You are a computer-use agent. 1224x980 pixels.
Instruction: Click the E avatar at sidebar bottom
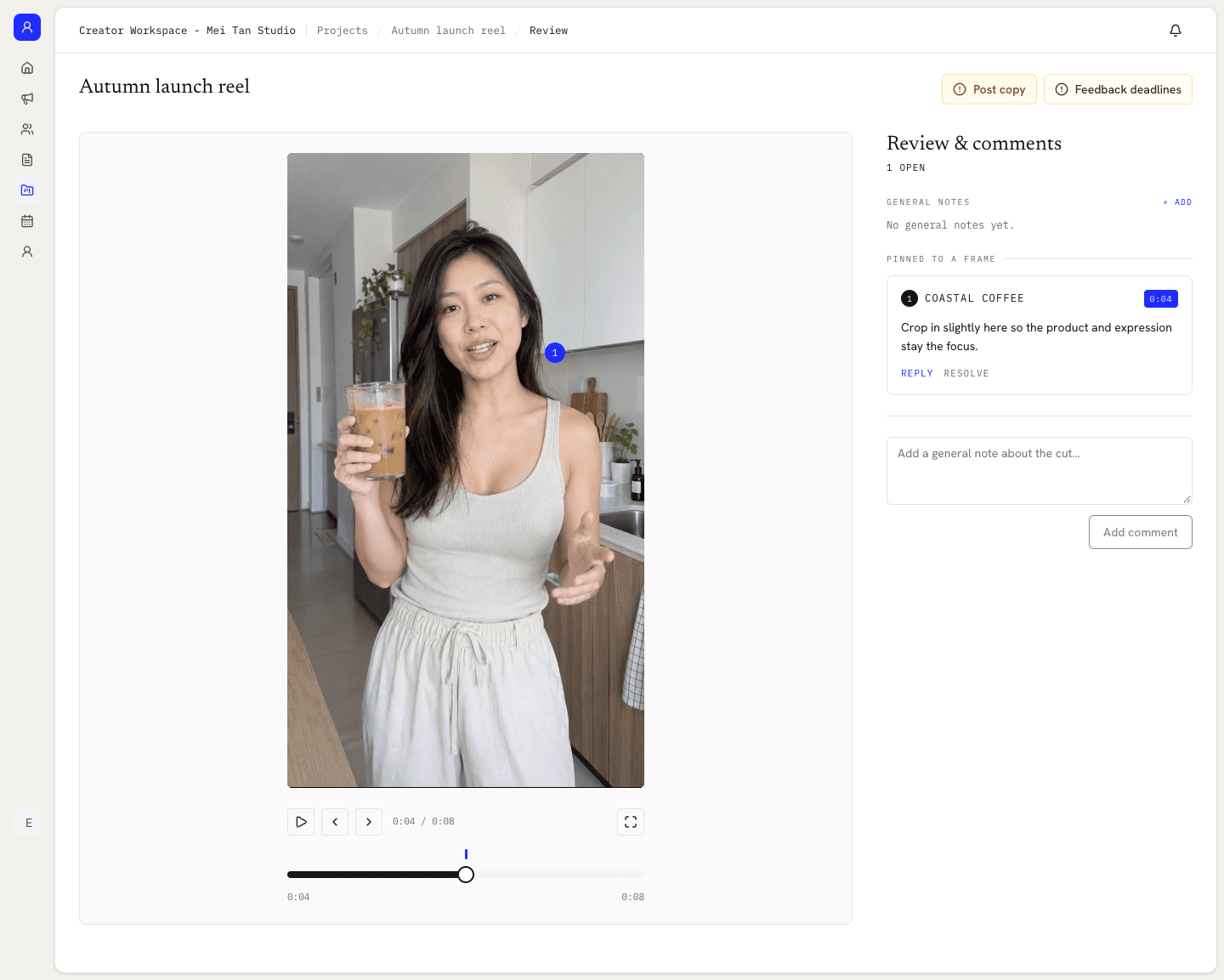(28, 823)
